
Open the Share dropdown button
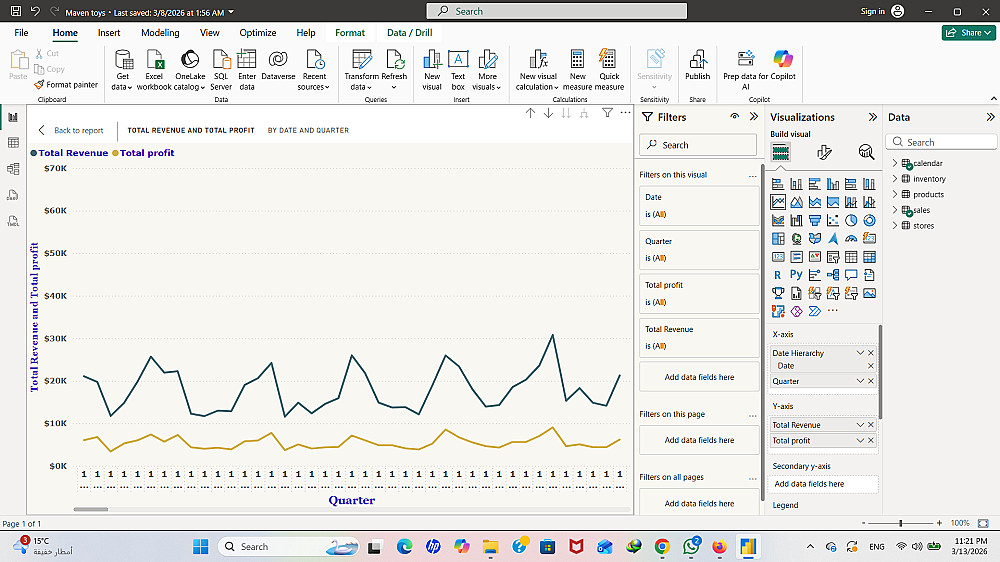tap(968, 33)
